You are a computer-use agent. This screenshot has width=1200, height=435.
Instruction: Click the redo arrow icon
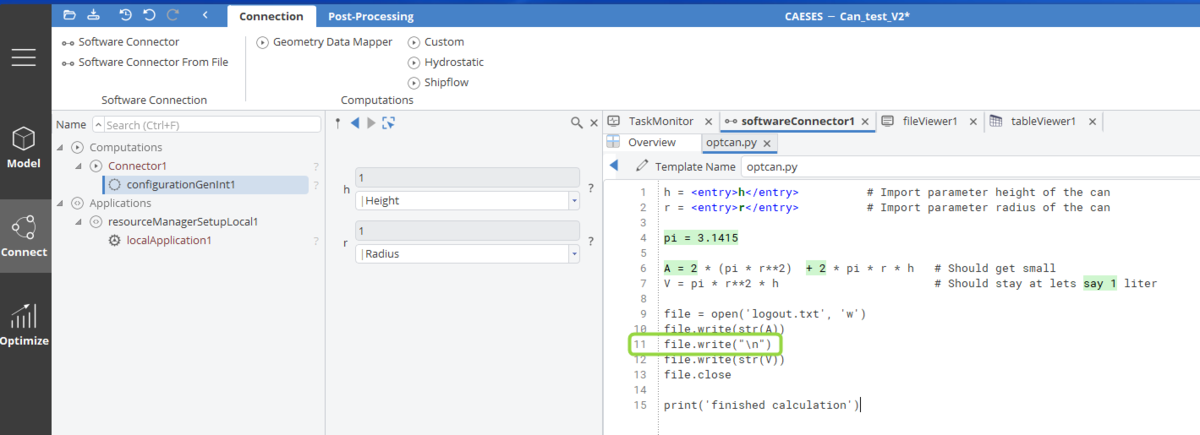173,15
